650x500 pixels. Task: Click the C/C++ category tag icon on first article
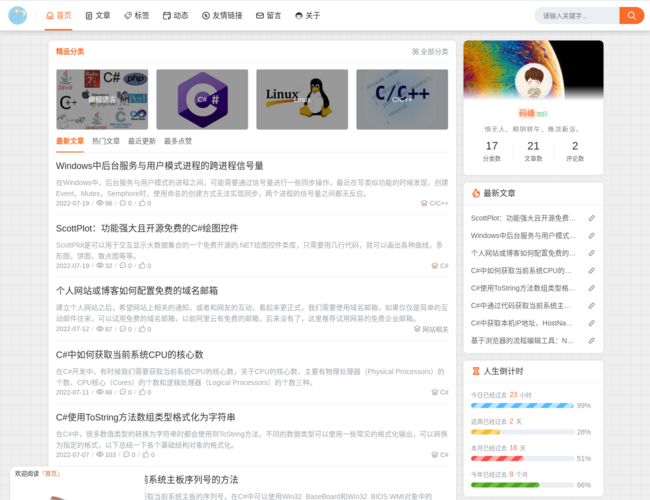point(424,203)
